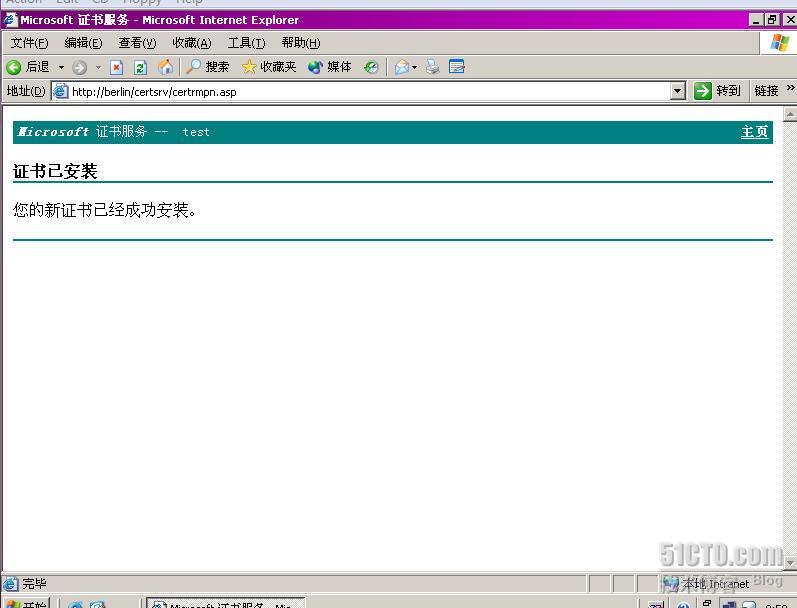Click the Forward arrow icon
The height and width of the screenshot is (608, 797).
[x=79, y=67]
